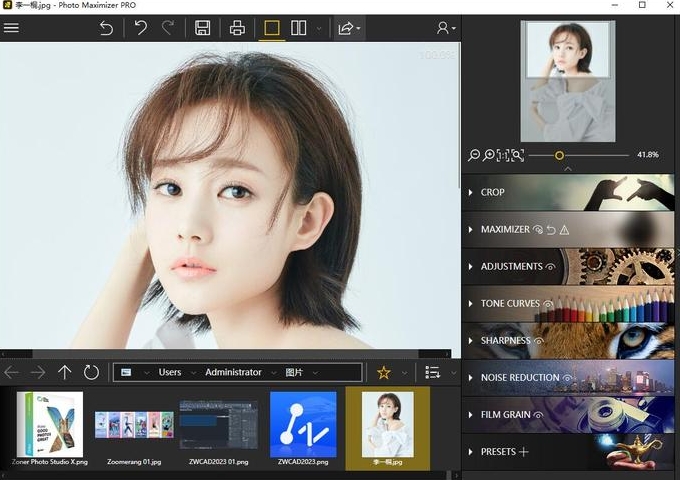Open dropdown arrow after Administrator breadcrumb
Viewport: 680px width, 480px height.
[274, 373]
